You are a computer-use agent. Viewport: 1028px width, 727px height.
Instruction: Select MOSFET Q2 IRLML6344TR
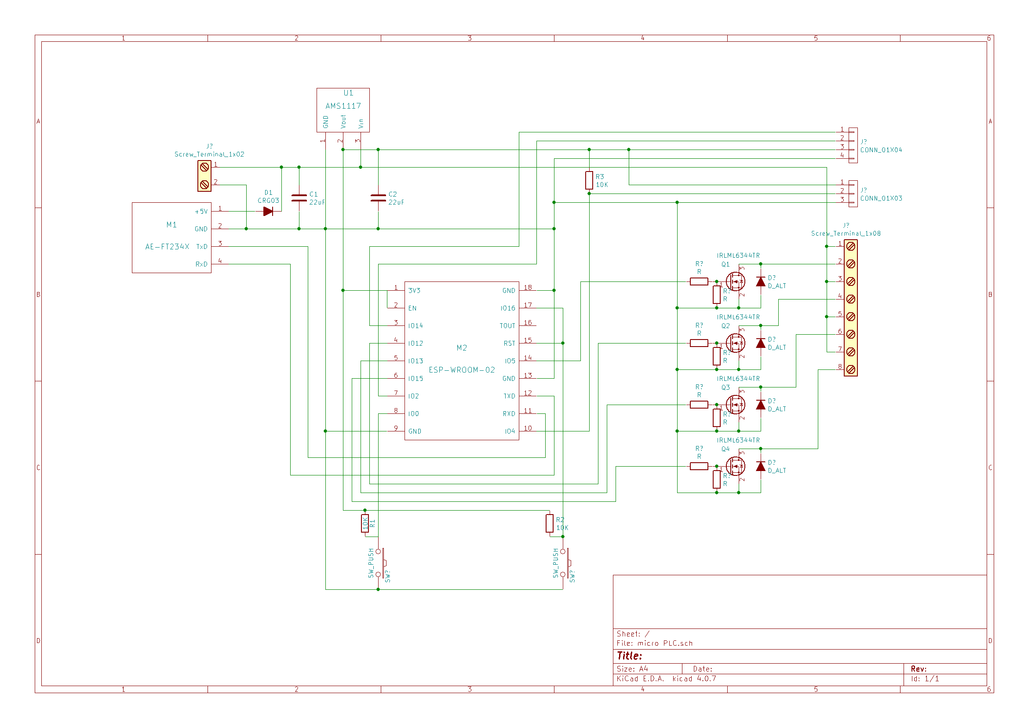pyautogui.click(x=736, y=344)
